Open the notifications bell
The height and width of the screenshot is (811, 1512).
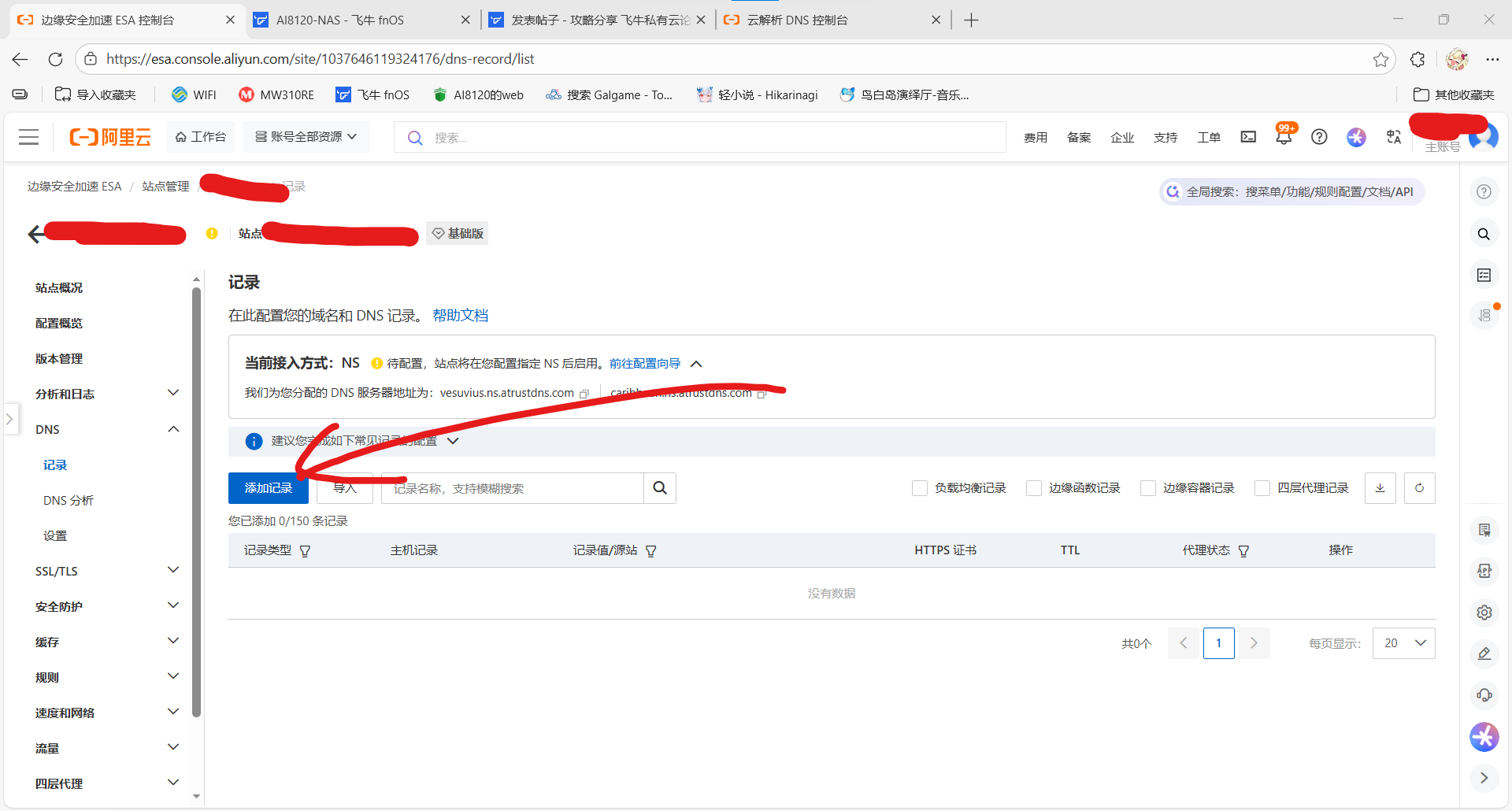pyautogui.click(x=1284, y=137)
